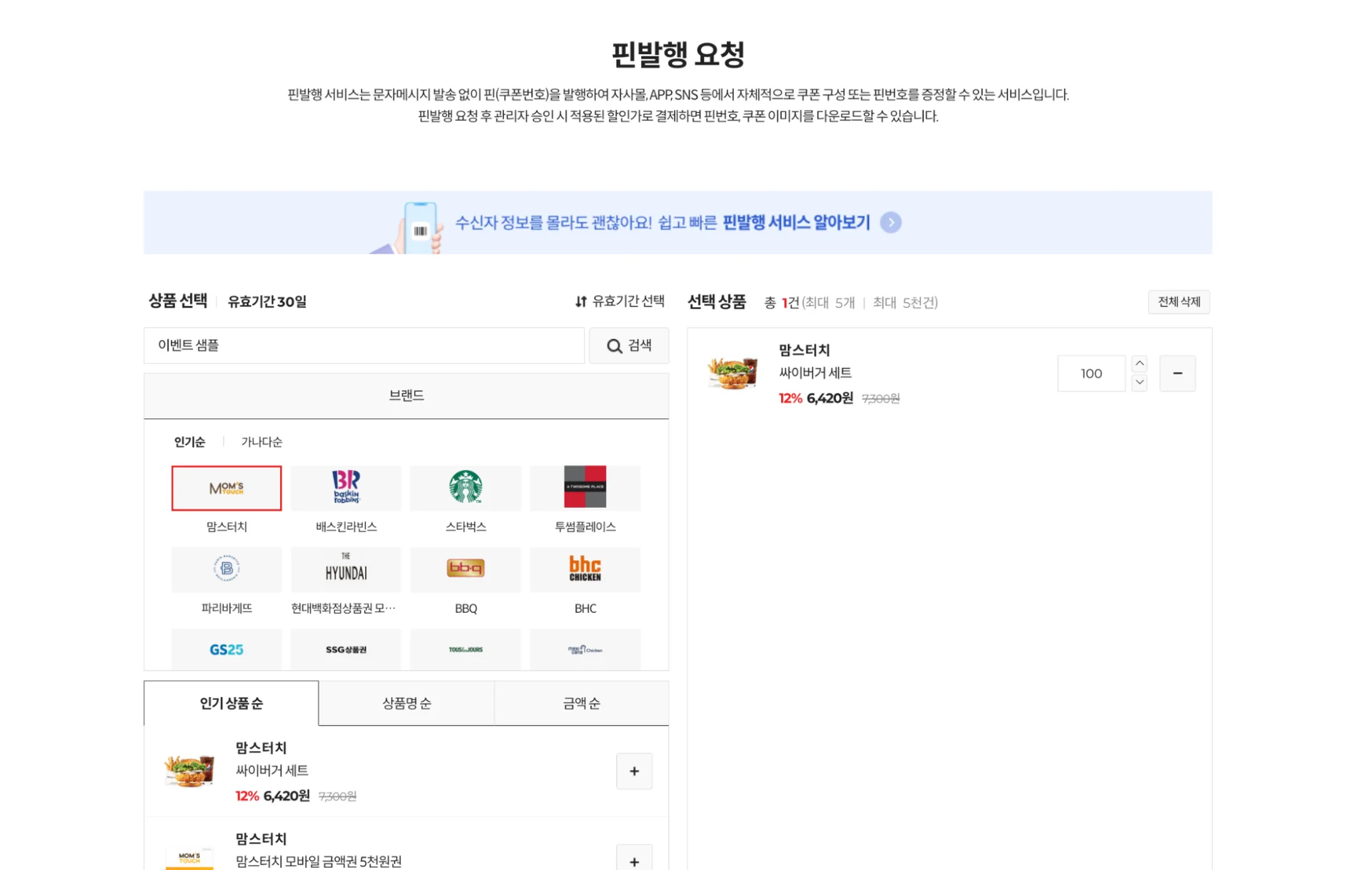
Task: Select the Mom's Touch brand logo
Action: click(x=226, y=489)
